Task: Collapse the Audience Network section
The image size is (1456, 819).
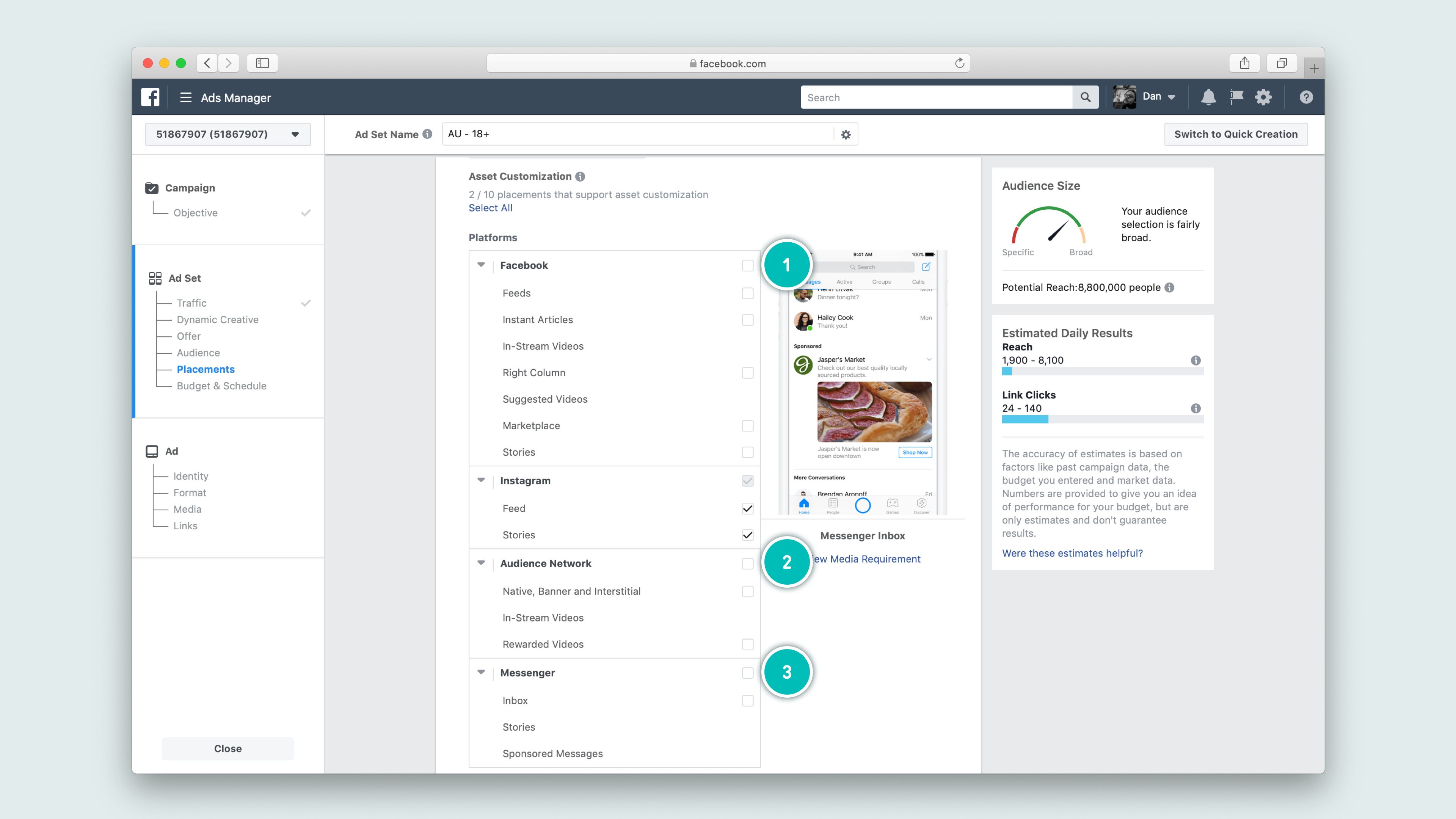Action: 481,563
